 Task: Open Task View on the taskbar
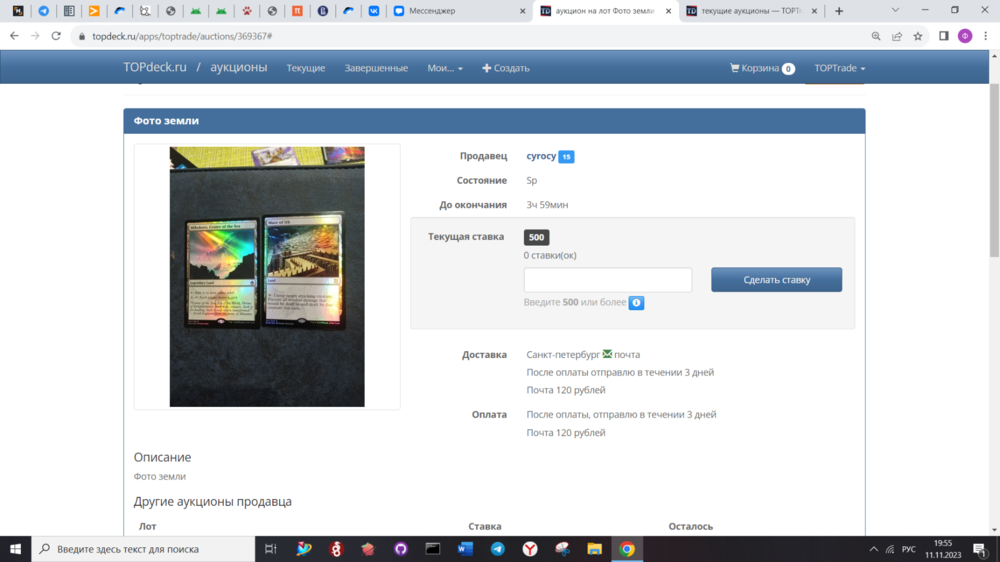pos(270,549)
